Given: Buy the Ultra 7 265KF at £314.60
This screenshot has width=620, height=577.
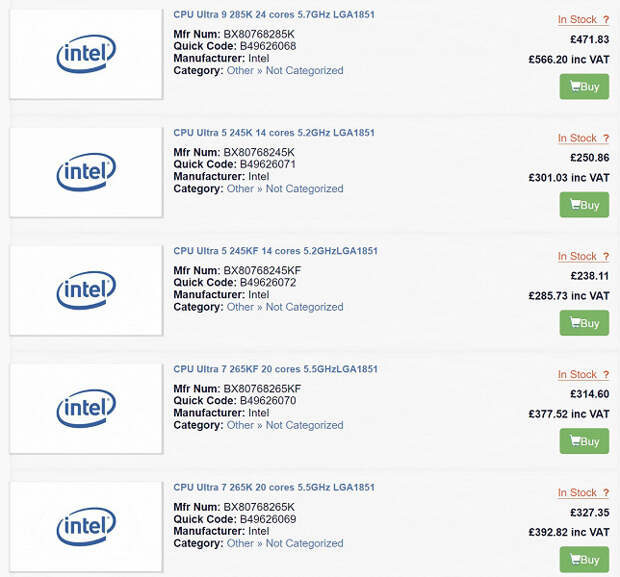Looking at the screenshot, I should coord(584,441).
